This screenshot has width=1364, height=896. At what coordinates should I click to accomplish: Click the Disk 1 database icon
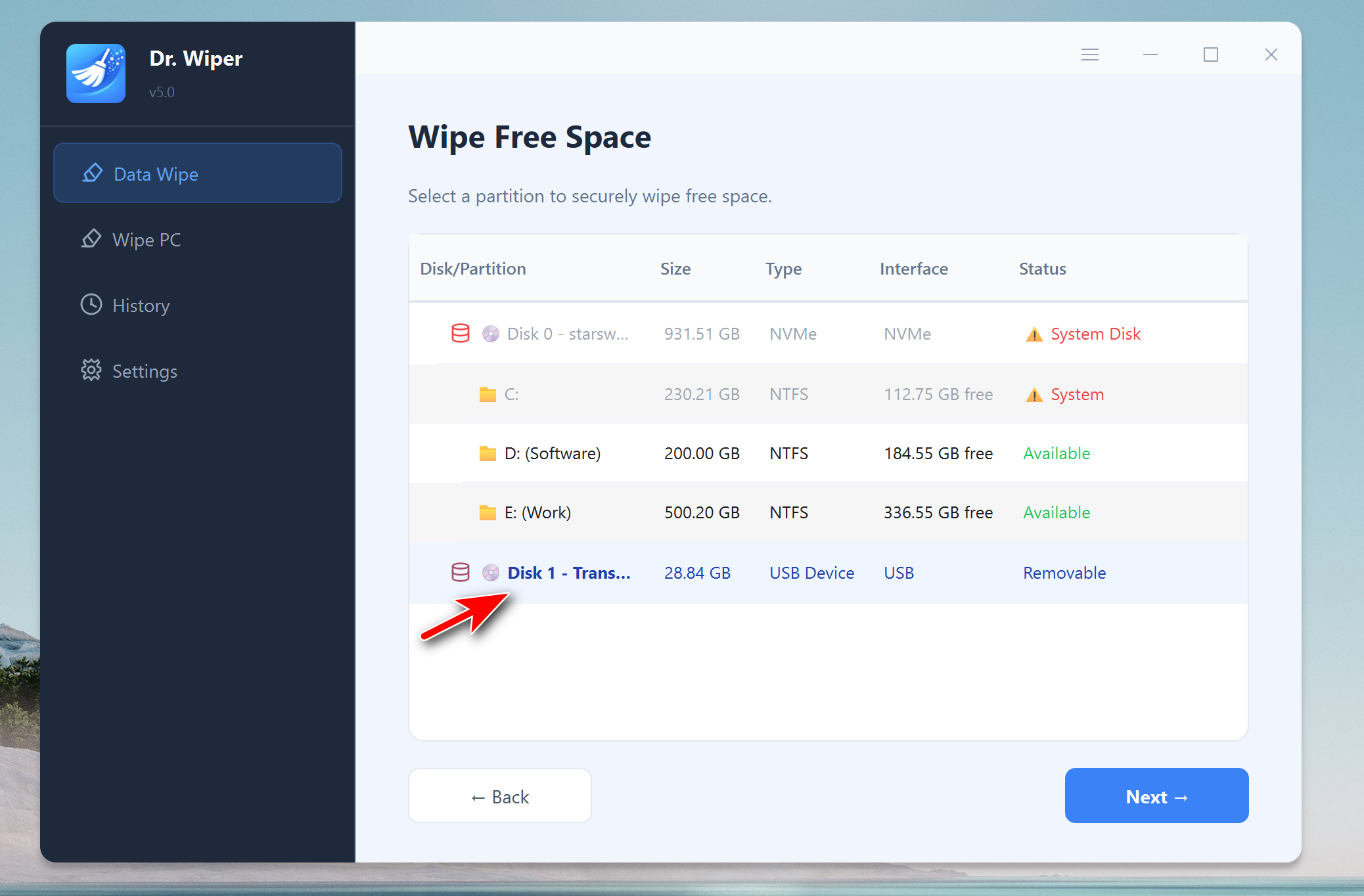pyautogui.click(x=461, y=573)
